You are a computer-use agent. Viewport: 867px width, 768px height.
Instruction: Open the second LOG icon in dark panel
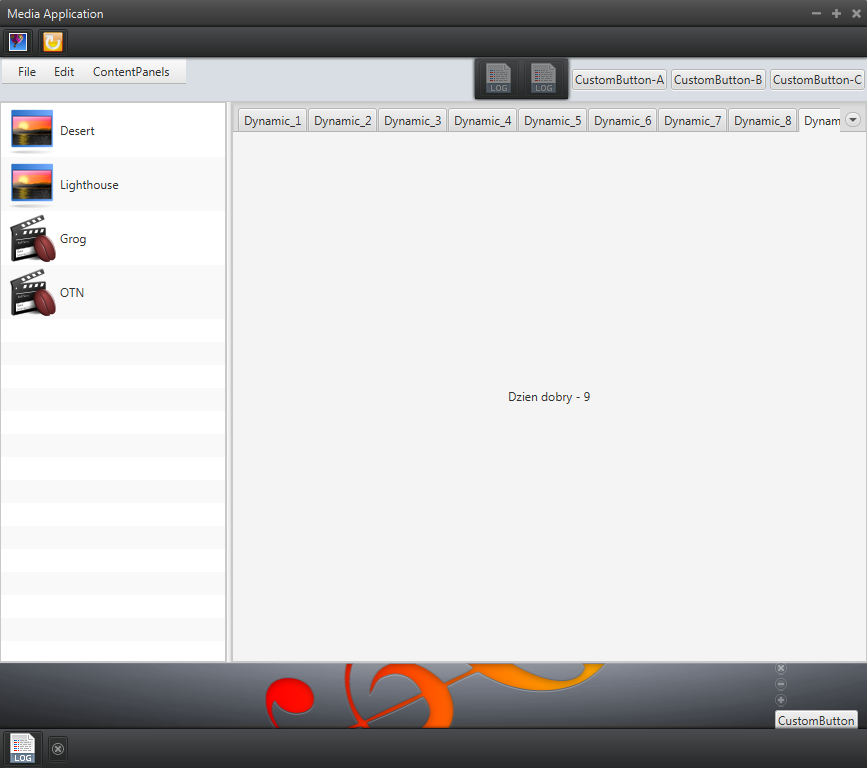(543, 79)
